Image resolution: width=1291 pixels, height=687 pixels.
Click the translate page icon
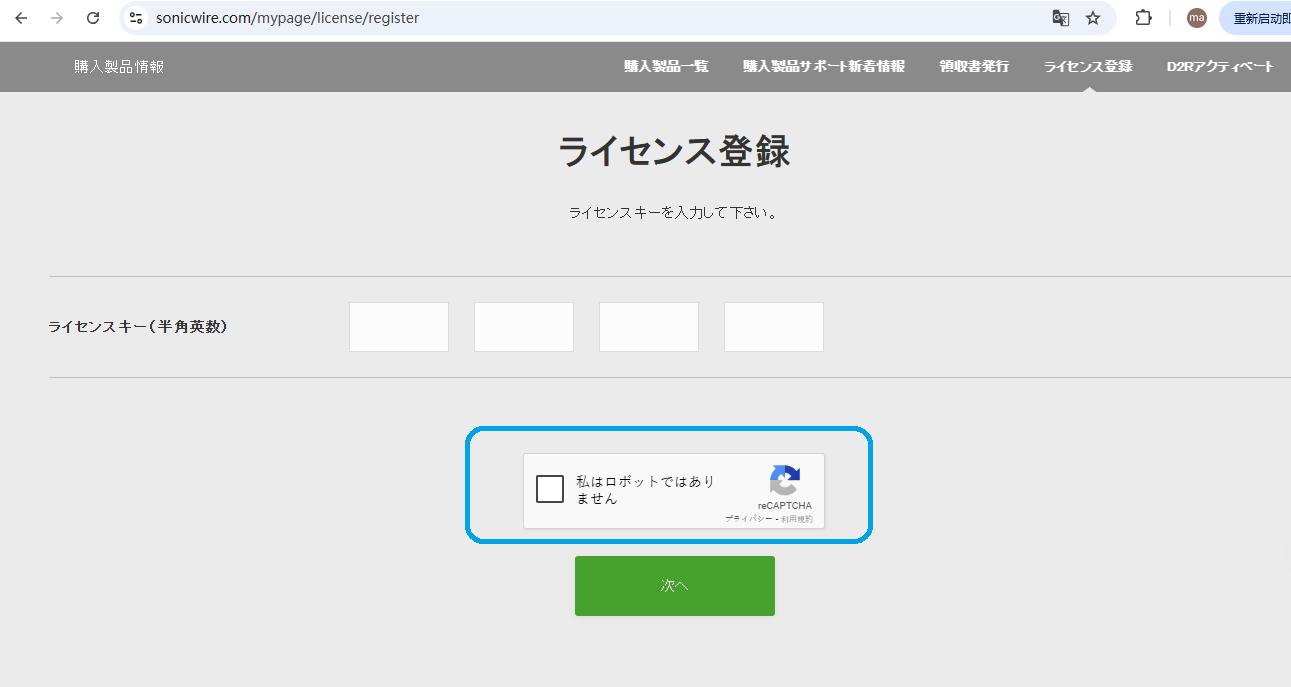point(1060,18)
